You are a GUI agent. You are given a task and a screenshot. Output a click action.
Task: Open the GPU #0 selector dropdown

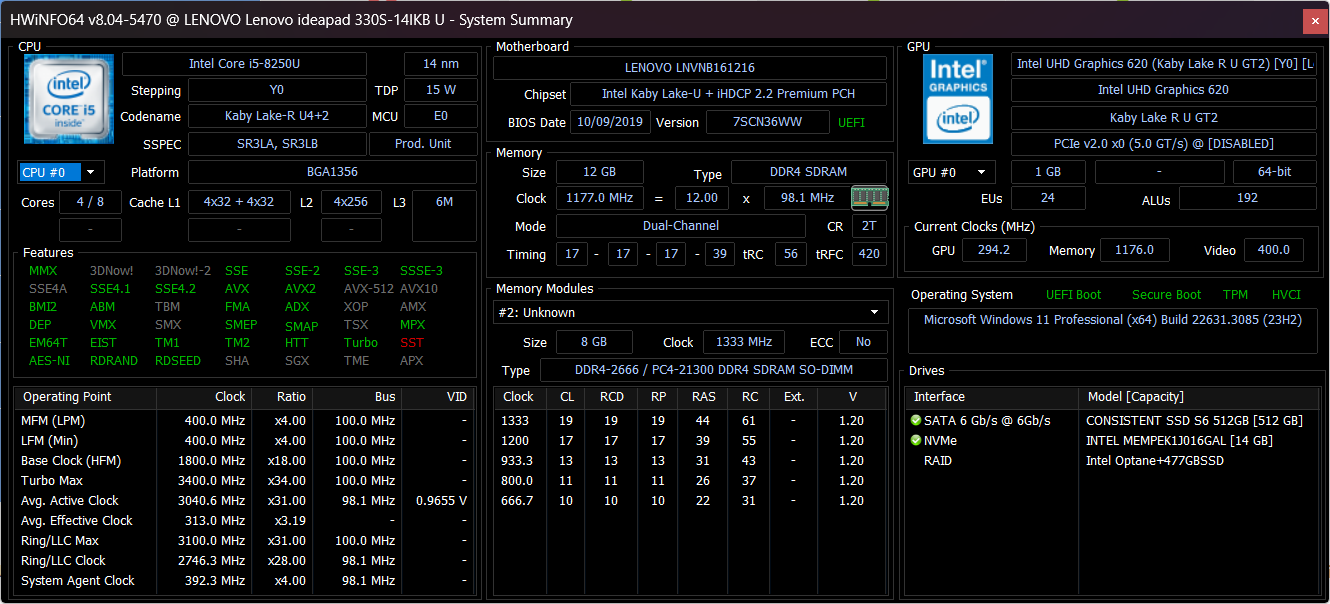(x=952, y=172)
